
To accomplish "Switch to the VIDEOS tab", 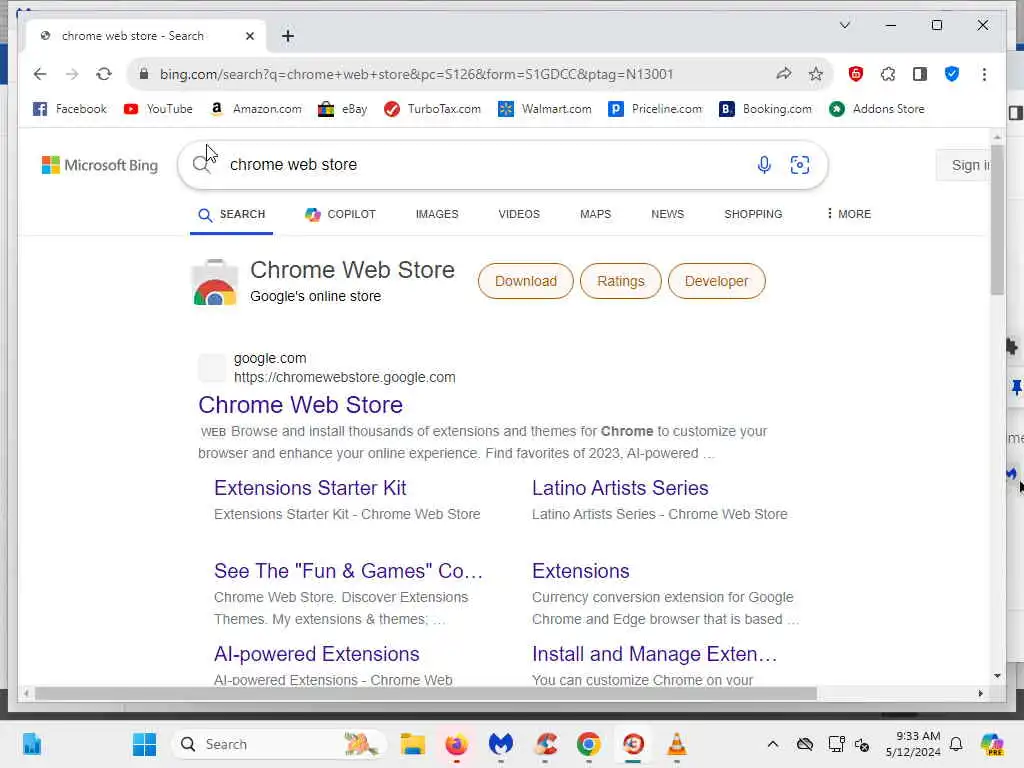I will (519, 214).
